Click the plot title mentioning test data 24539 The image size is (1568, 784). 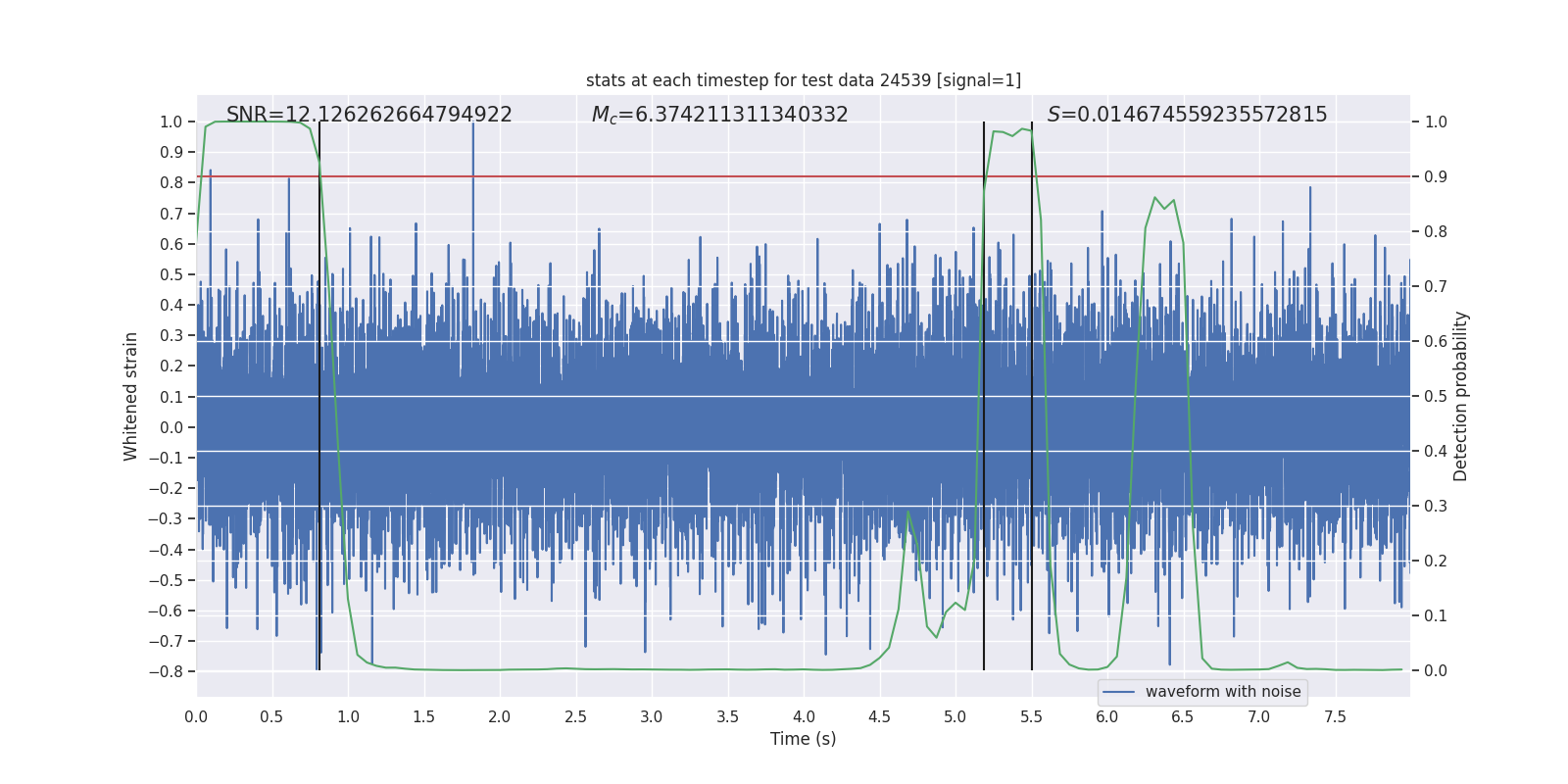click(803, 80)
